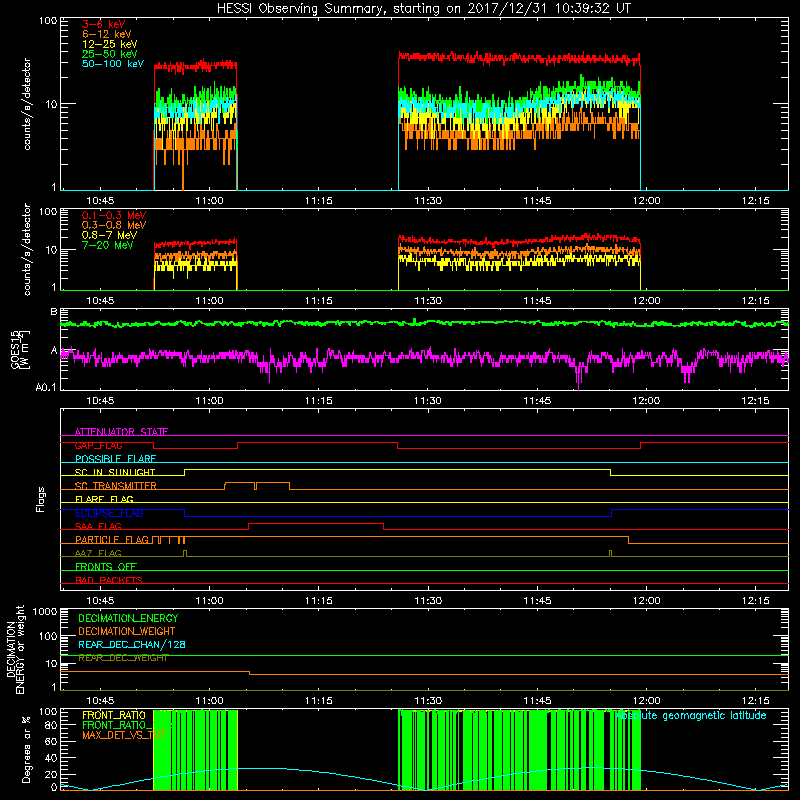Screen dimensions: 800x800
Task: Select the 3-6 keV legend label
Action: 104,24
